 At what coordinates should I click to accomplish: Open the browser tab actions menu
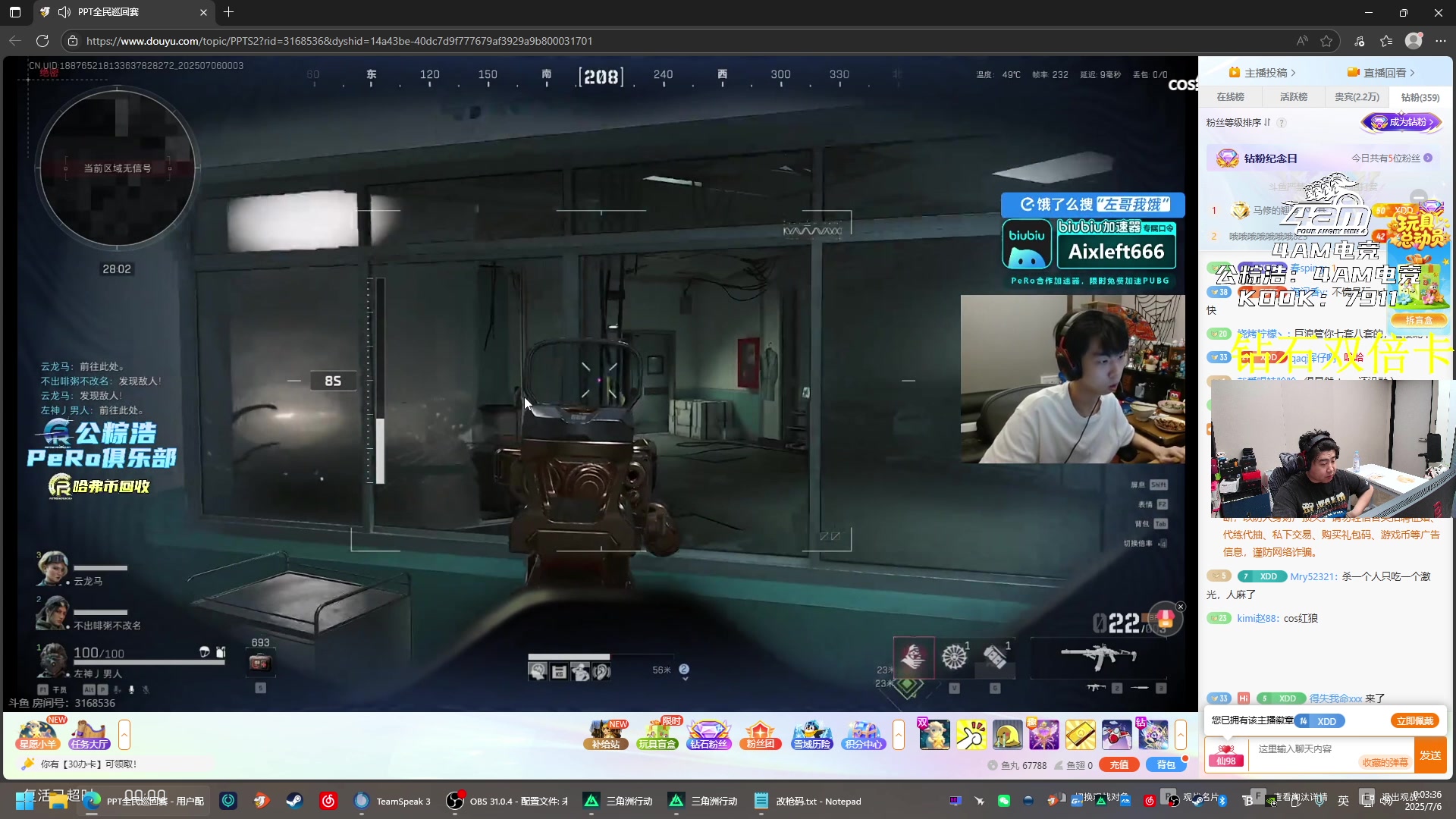tap(15, 12)
